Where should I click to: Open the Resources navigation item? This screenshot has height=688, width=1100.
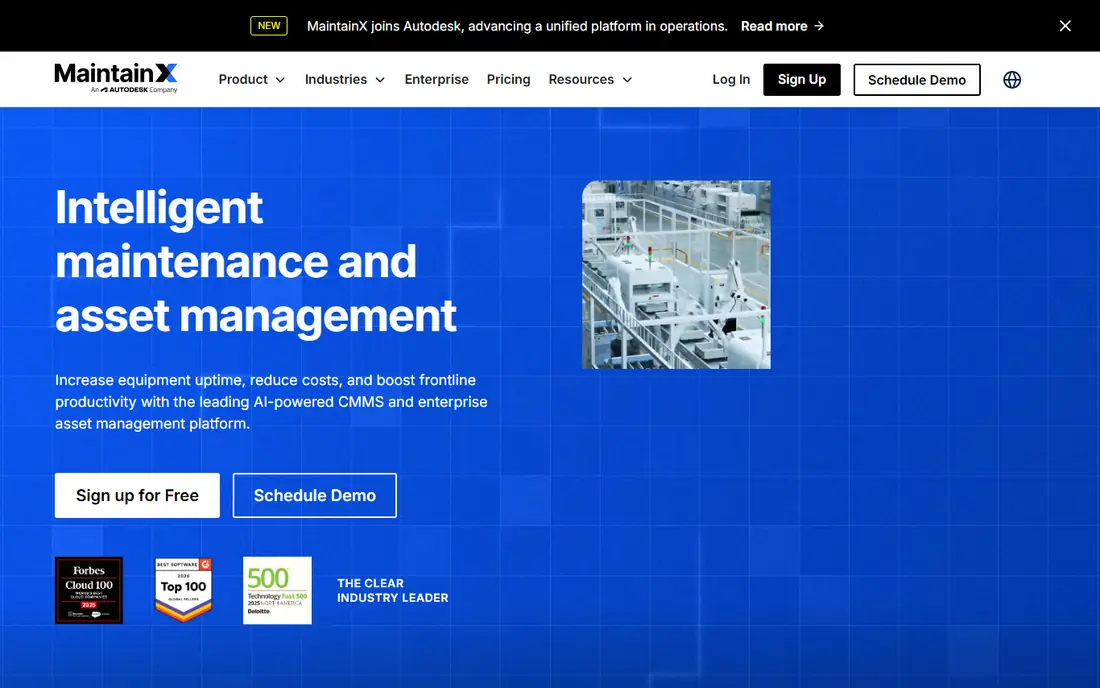pos(581,79)
